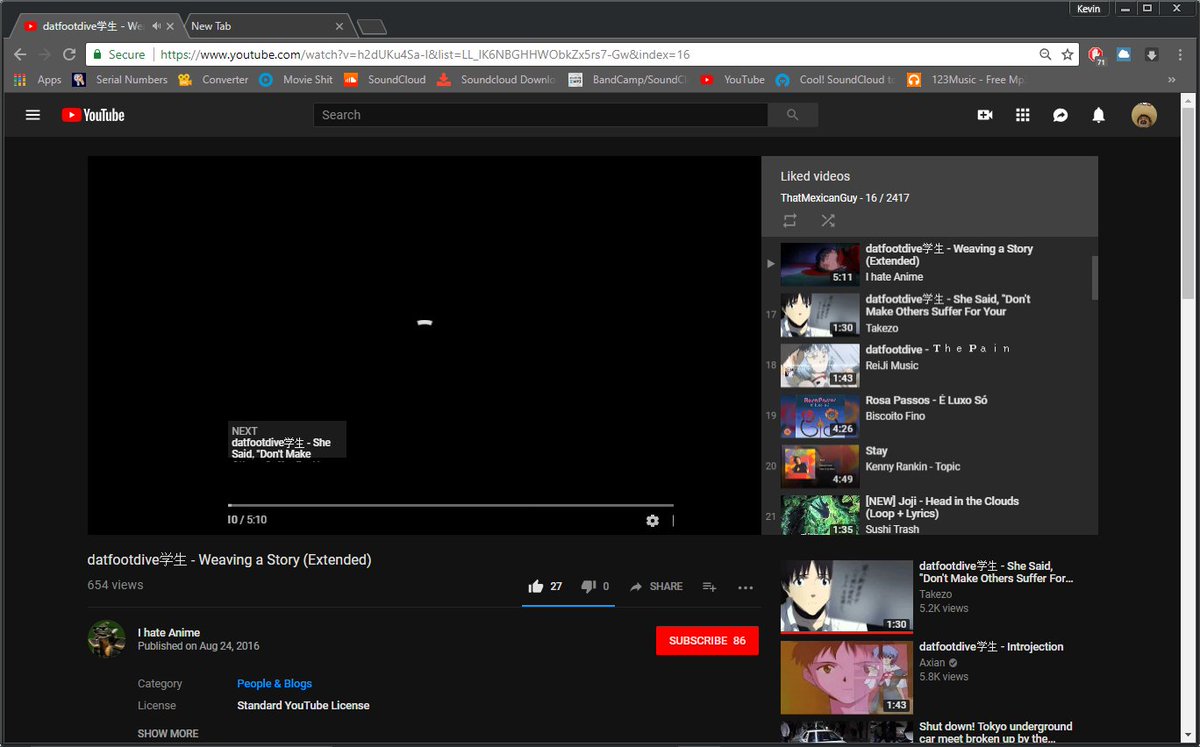Viewport: 1200px width, 747px height.
Task: Go back with browser back arrow
Action: click(20, 55)
